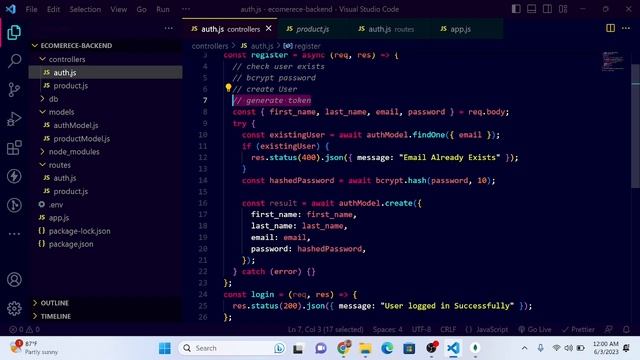The height and width of the screenshot is (360, 640).
Task: Open the File menu
Action: (x=31, y=9)
